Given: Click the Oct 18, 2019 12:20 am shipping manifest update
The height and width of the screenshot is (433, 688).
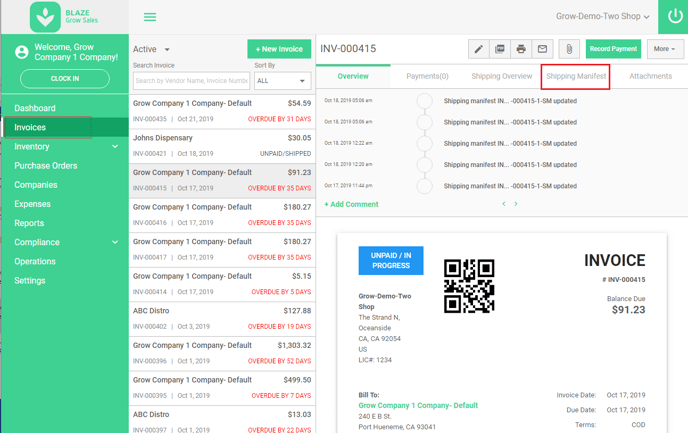Looking at the screenshot, I should [510, 165].
